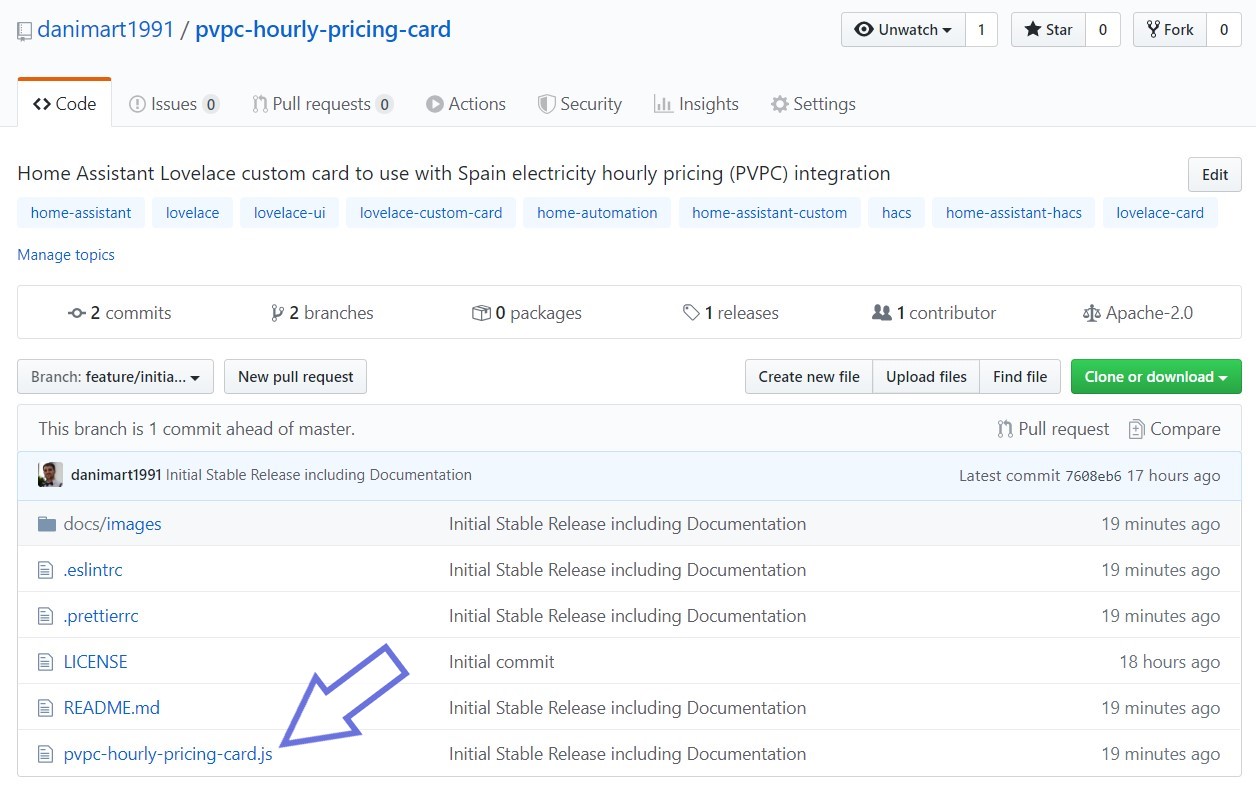This screenshot has height=787, width=1256.
Task: Click the file icon beside .eslintrc
Action: coord(45,570)
